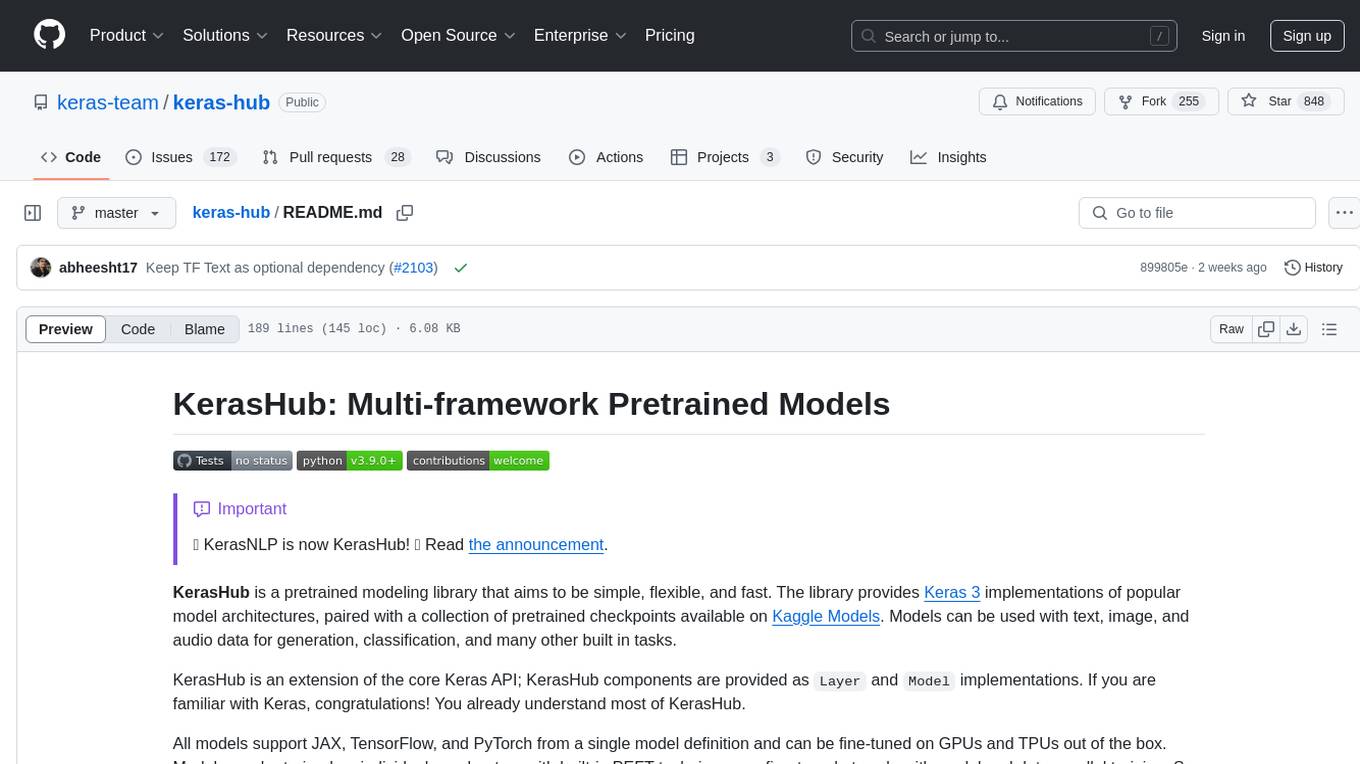Image resolution: width=1360 pixels, height=764 pixels.
Task: Expand the Product menu
Action: (x=127, y=35)
